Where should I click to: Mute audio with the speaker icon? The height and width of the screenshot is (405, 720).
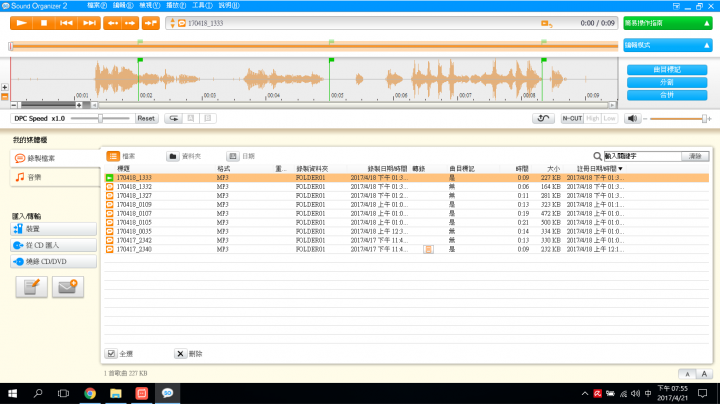[632, 118]
